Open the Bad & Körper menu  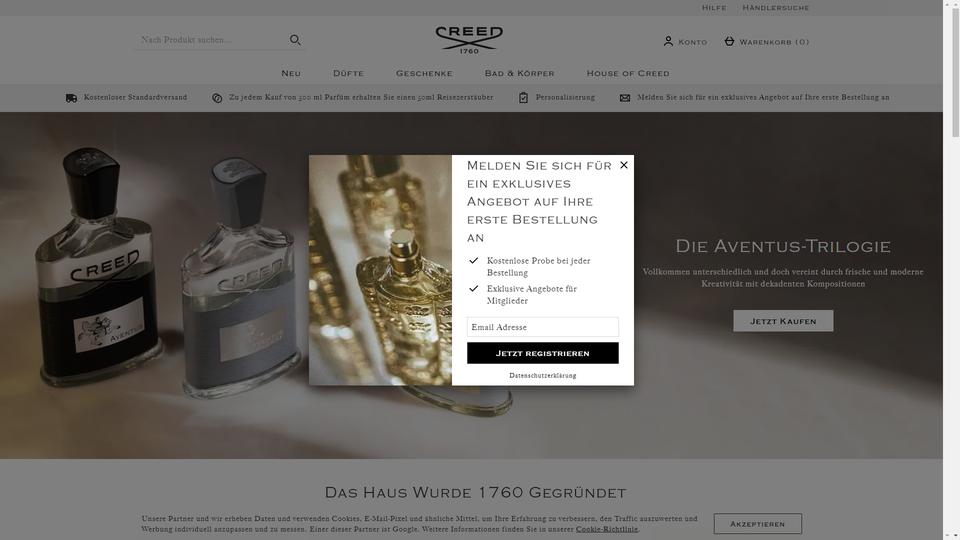(x=520, y=73)
